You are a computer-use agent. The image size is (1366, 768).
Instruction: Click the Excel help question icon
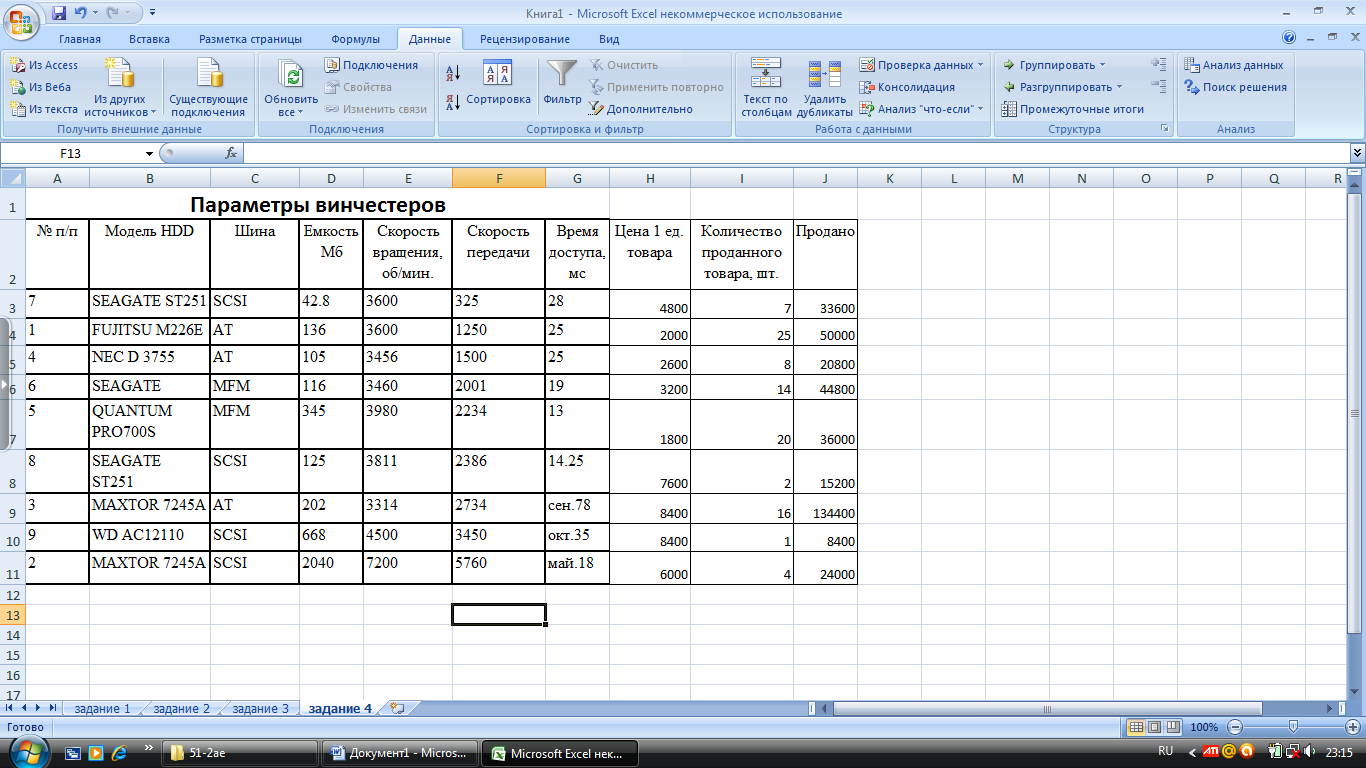(1289, 38)
